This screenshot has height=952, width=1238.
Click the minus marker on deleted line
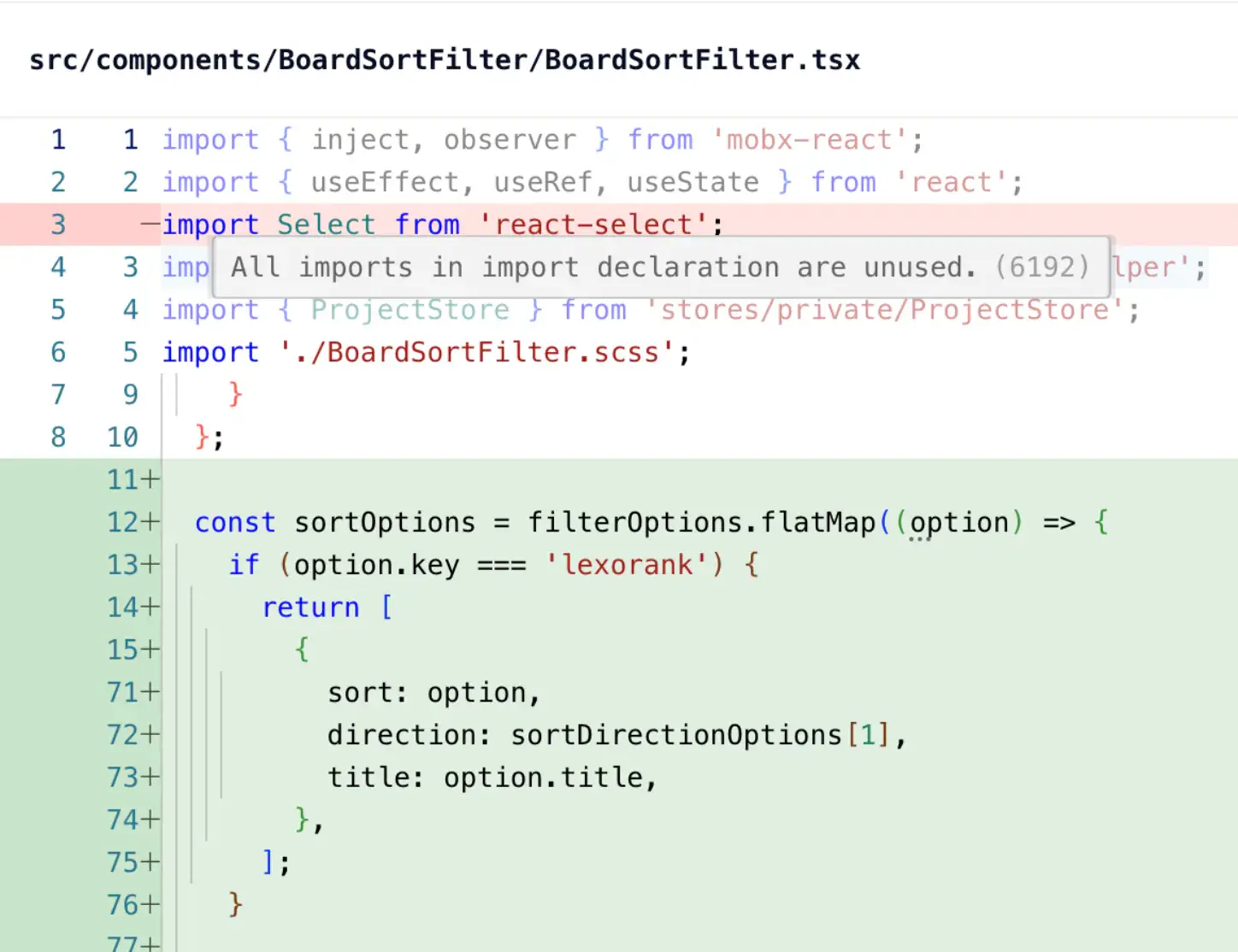tap(150, 225)
